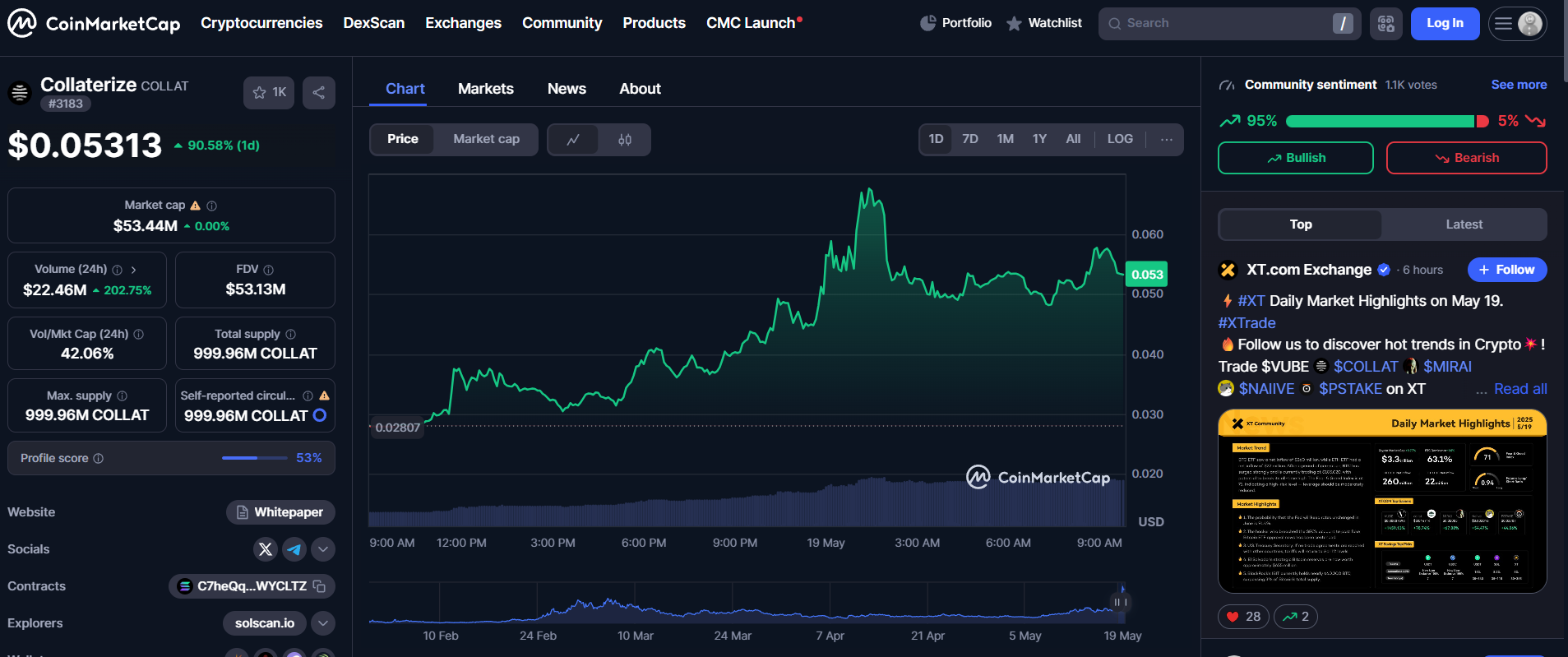Expand Volume (24h) details arrow
The image size is (1568, 657).
134,270
